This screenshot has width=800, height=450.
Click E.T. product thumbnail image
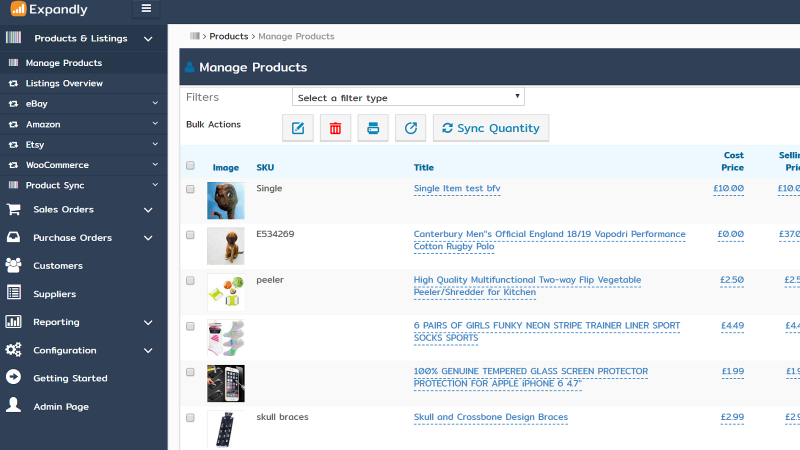pyautogui.click(x=226, y=201)
